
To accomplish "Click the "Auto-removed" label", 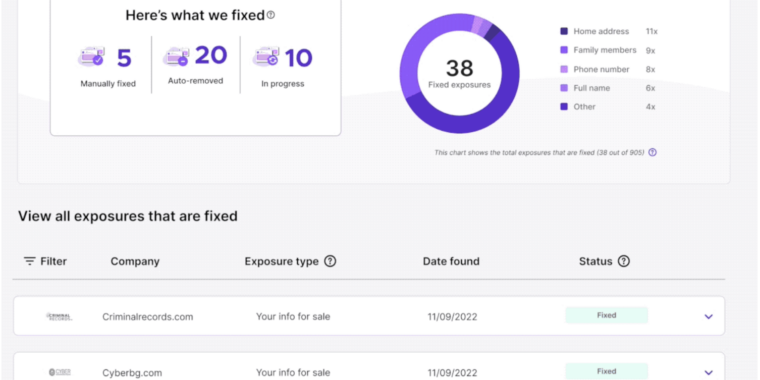I will pos(195,81).
